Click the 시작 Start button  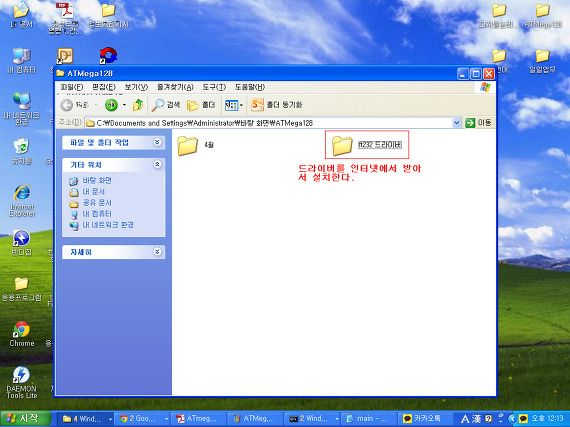pyautogui.click(x=25, y=419)
